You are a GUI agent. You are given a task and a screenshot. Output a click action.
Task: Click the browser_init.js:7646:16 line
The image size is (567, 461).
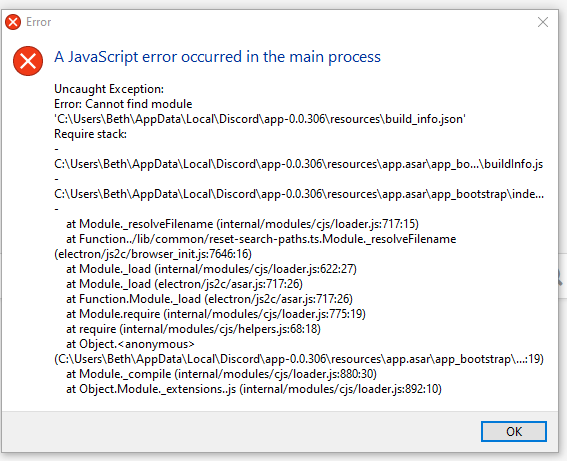[x=153, y=254]
